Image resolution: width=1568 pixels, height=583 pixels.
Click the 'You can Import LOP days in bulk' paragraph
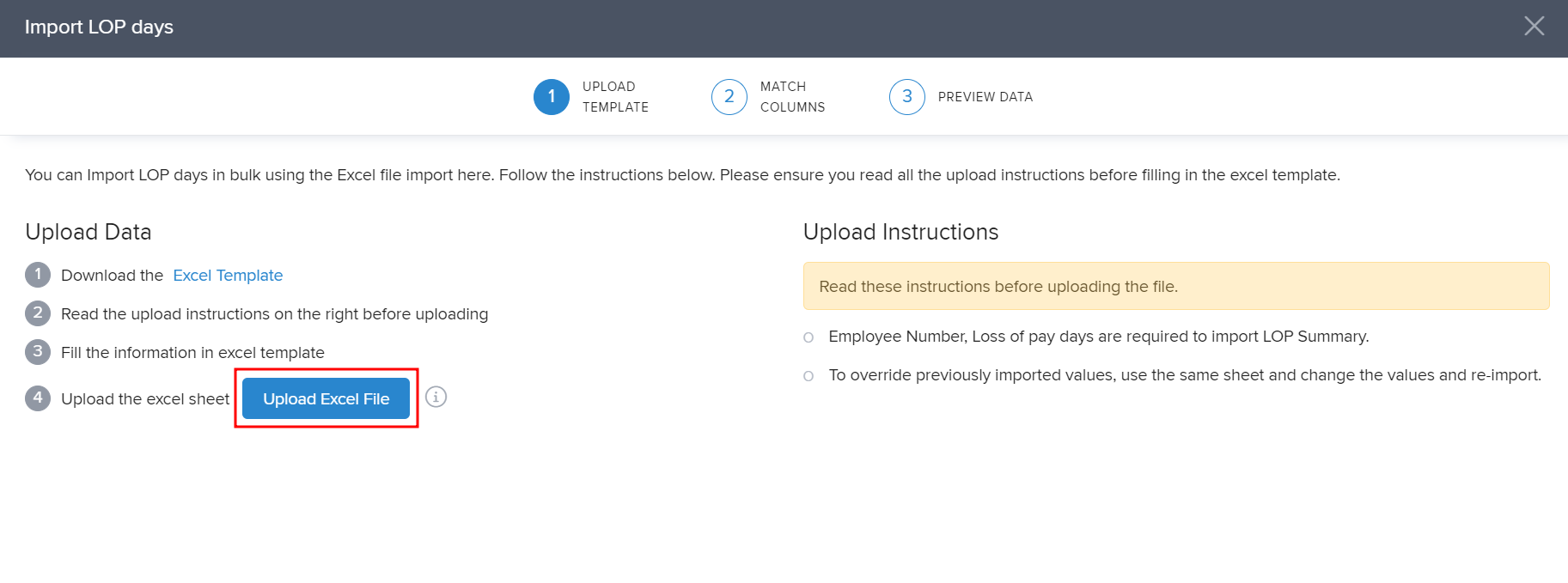[682, 175]
